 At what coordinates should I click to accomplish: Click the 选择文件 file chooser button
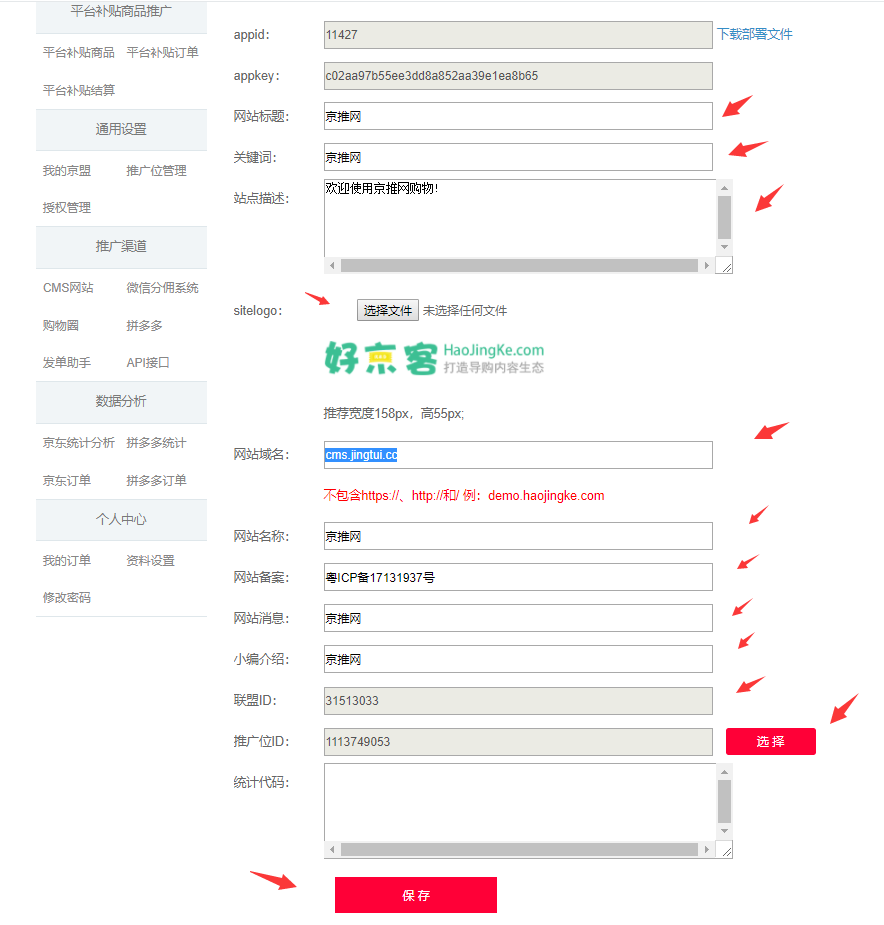point(388,310)
